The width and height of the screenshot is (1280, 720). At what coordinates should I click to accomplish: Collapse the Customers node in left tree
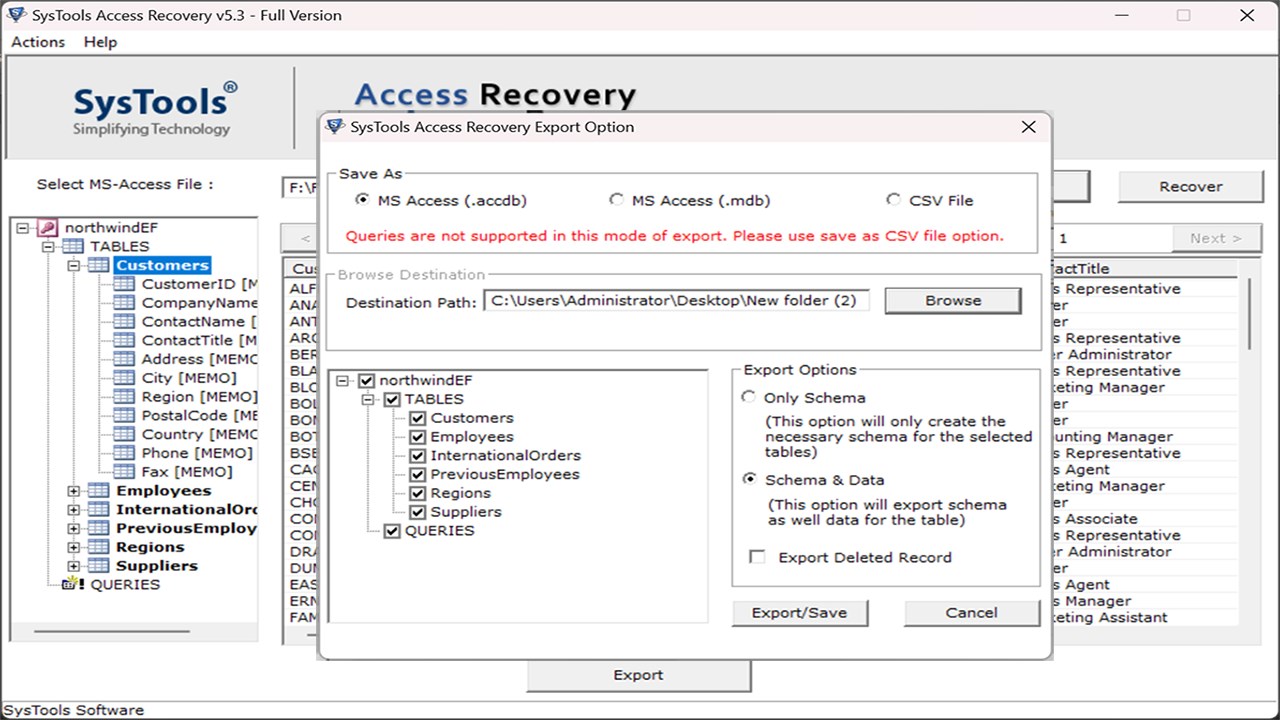pos(73,266)
